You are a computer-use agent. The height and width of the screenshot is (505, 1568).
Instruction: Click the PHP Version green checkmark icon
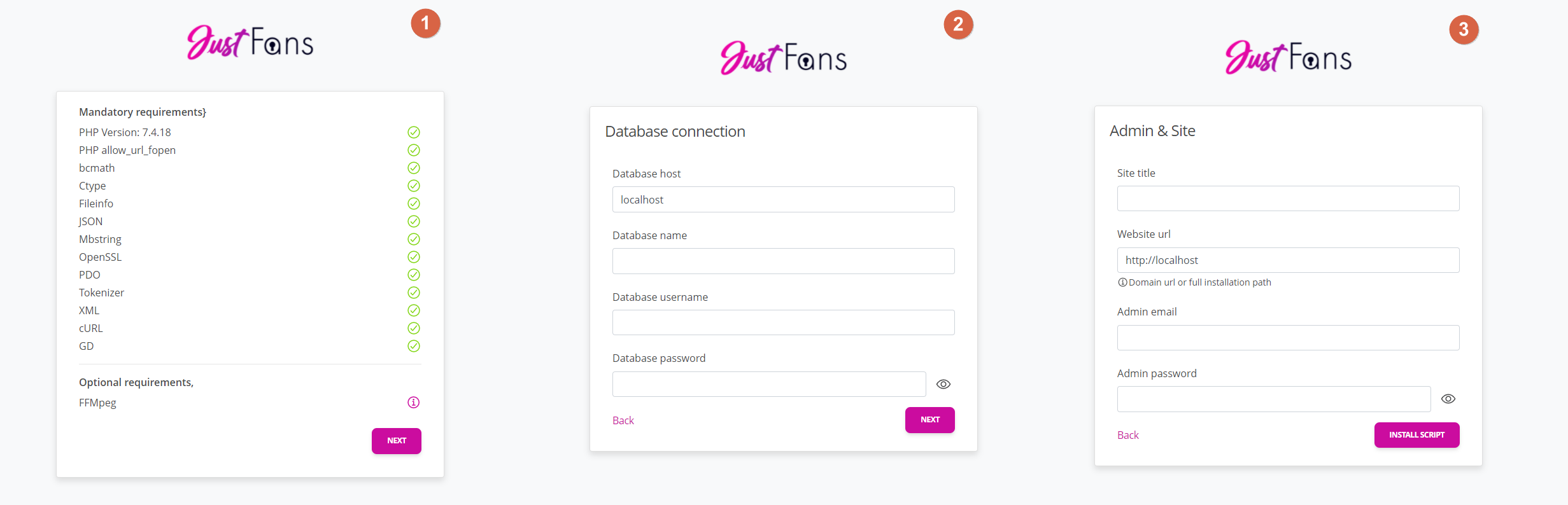coord(414,132)
